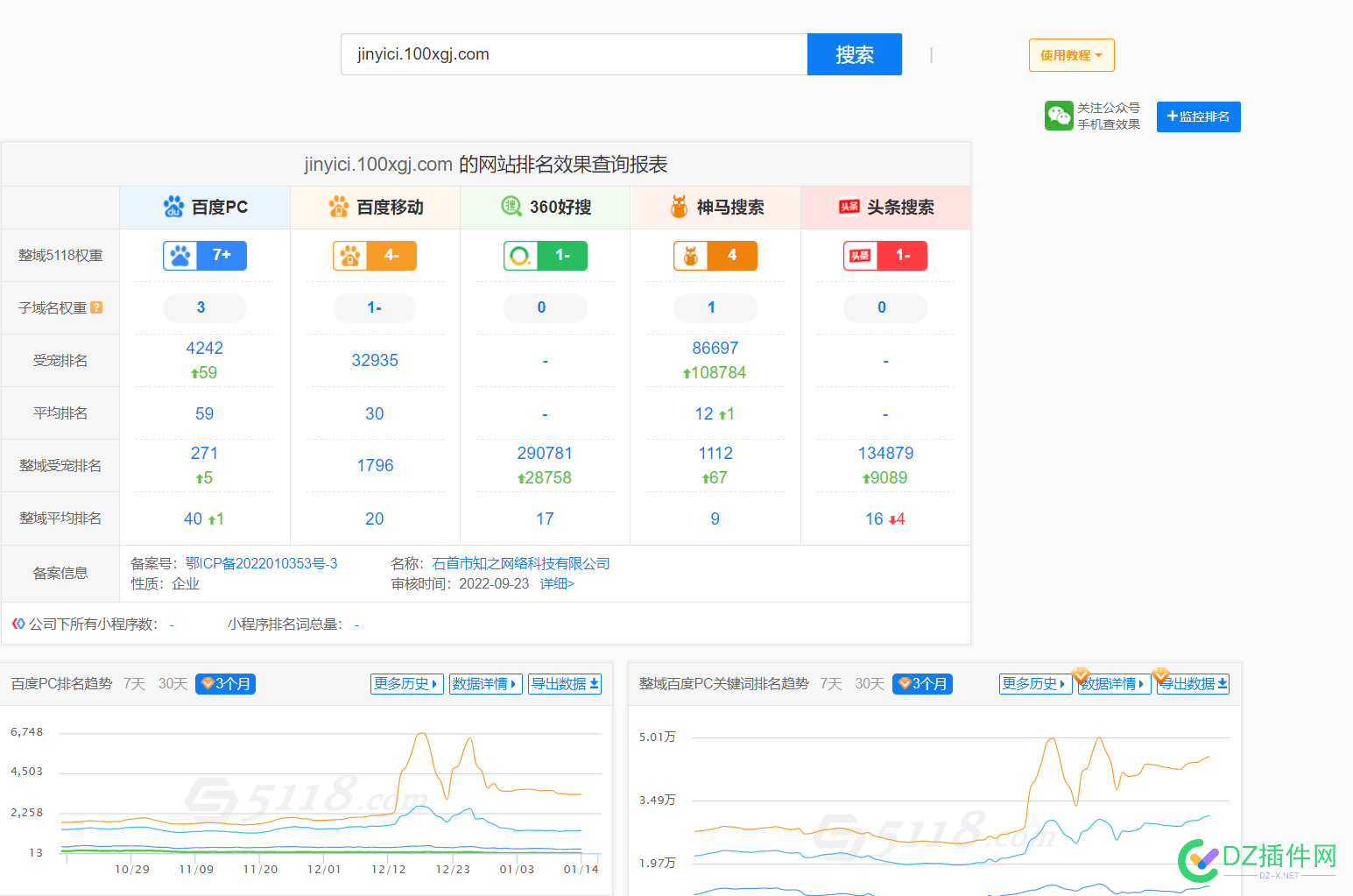This screenshot has width=1353, height=896.
Task: Click Baidu Mobile ranking value 32935
Action: coord(375,360)
